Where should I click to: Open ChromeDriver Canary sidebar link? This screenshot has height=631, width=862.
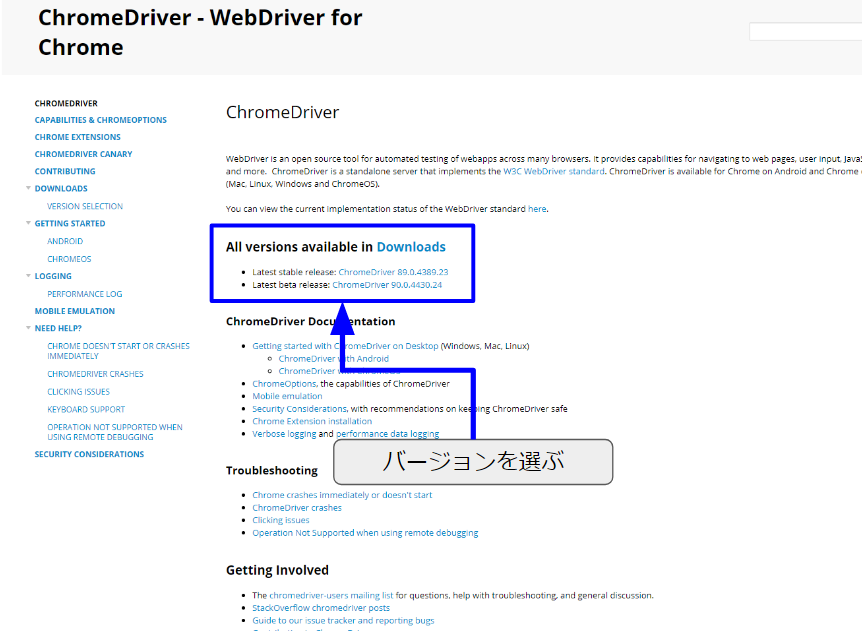(84, 154)
